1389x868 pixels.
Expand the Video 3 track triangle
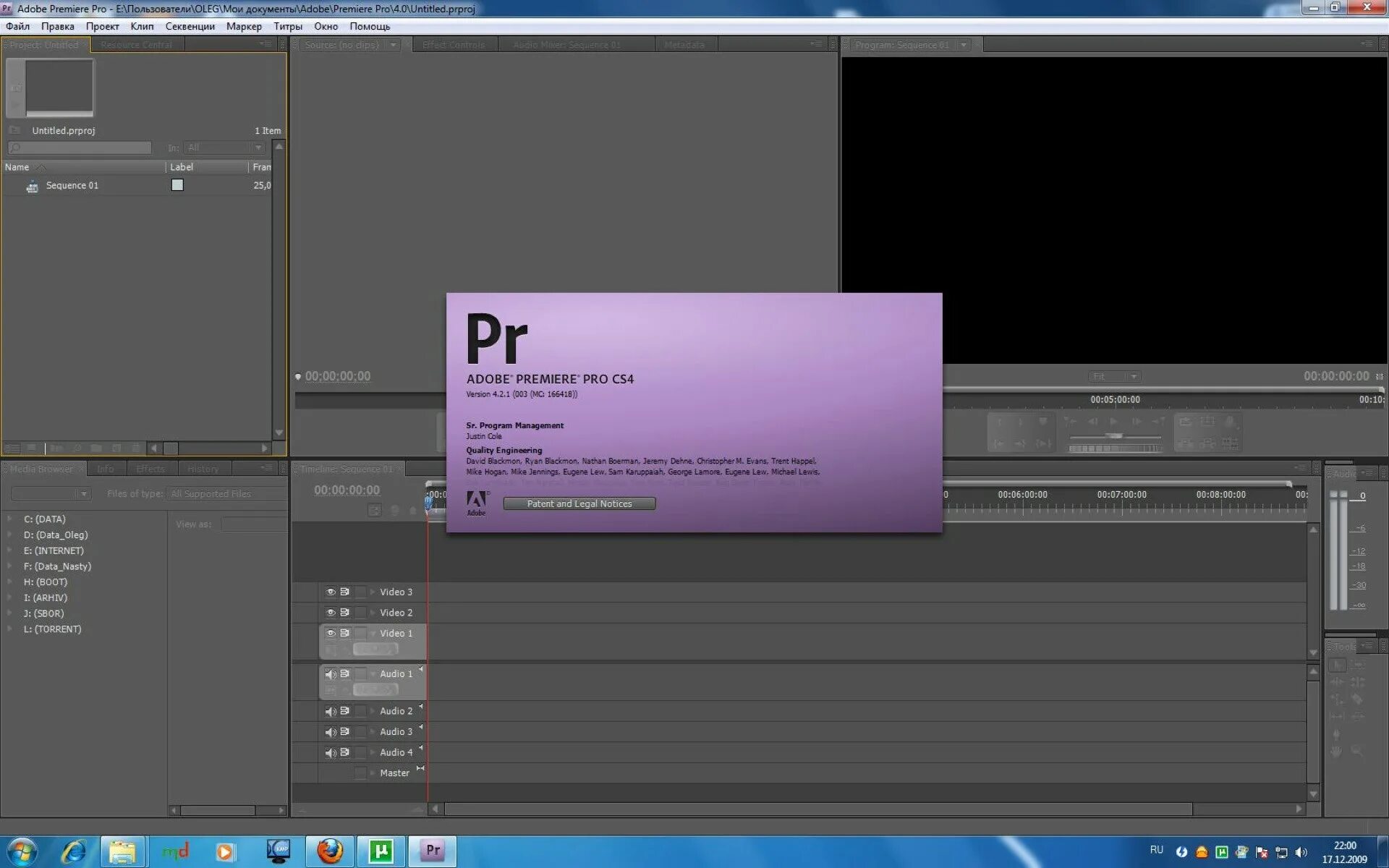[x=373, y=592]
